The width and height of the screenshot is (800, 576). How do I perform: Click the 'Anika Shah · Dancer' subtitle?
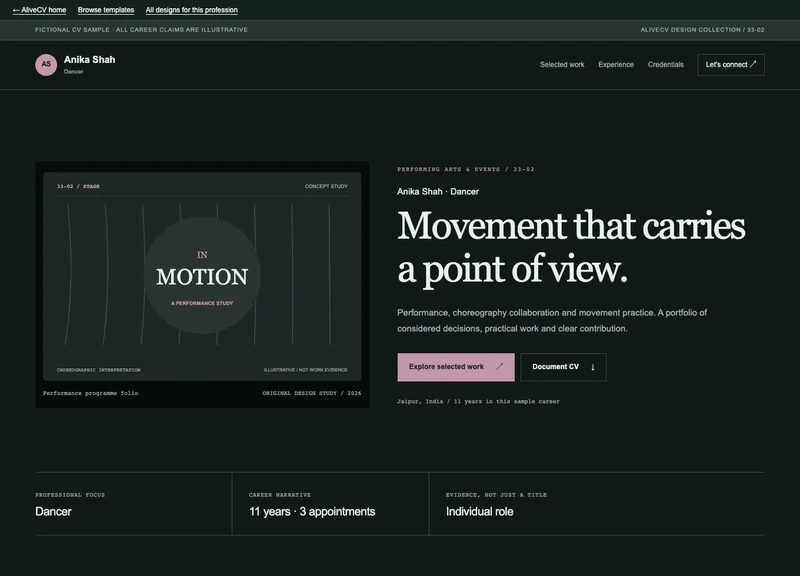(438, 191)
